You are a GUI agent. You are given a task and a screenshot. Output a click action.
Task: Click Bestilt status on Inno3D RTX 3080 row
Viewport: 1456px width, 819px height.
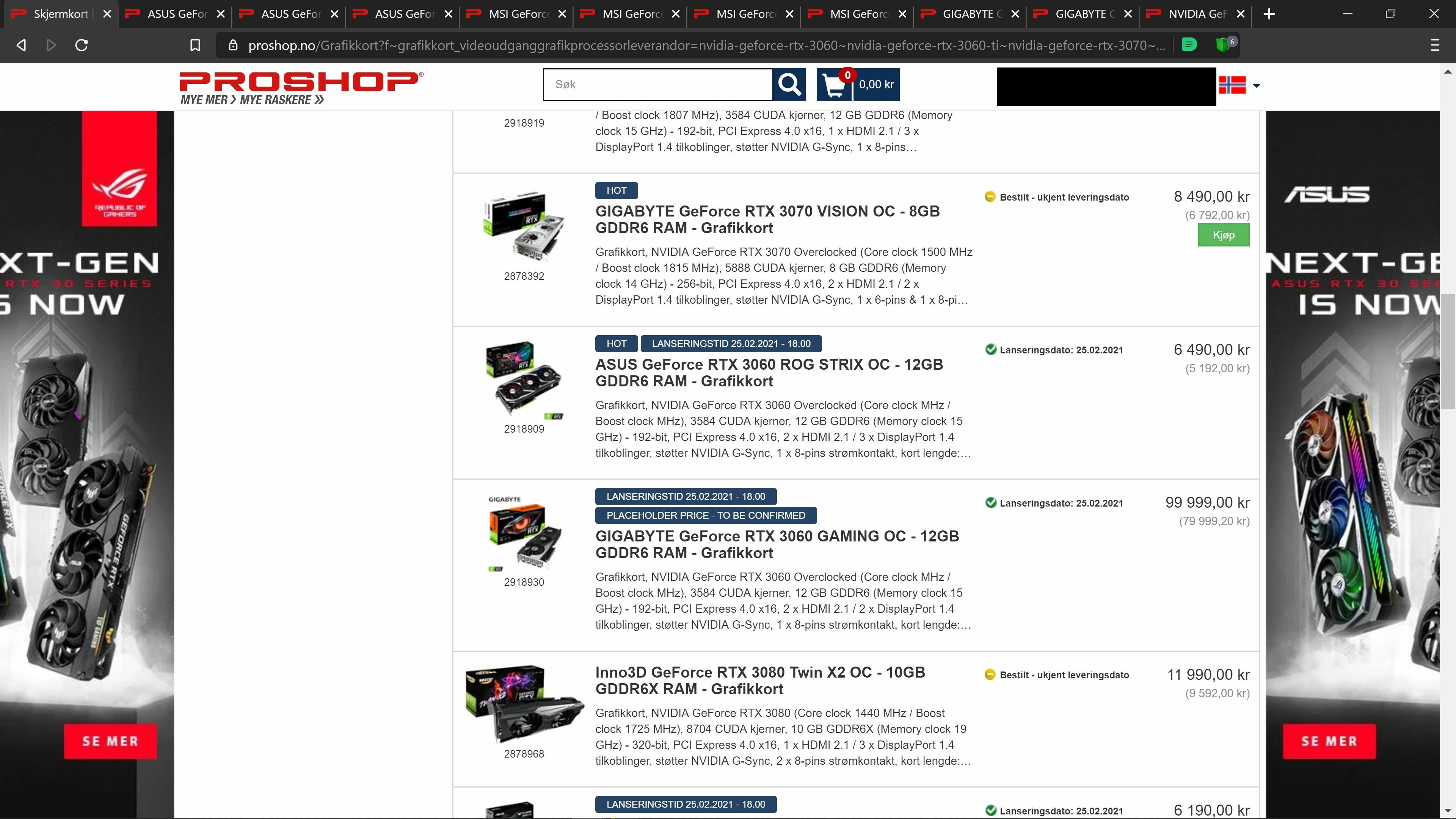point(1057,675)
